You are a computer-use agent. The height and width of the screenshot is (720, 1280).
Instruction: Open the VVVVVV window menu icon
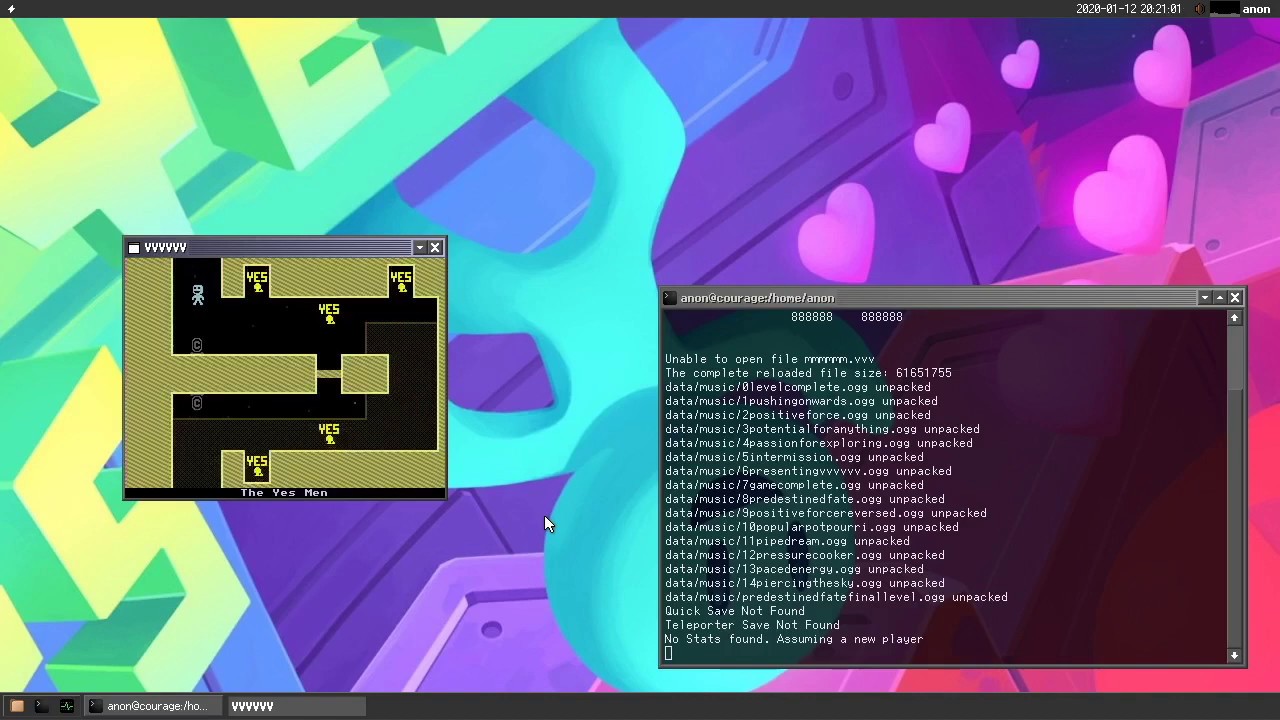click(x=134, y=248)
